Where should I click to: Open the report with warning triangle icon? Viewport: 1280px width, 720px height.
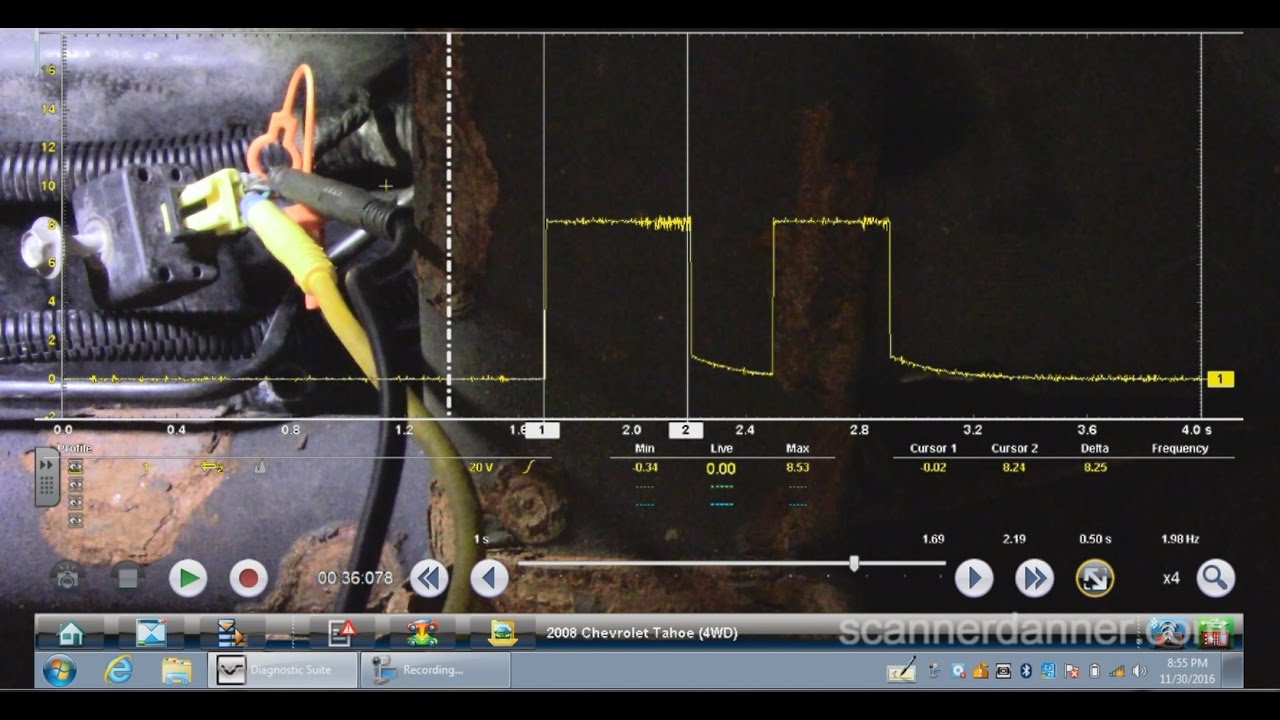[342, 633]
